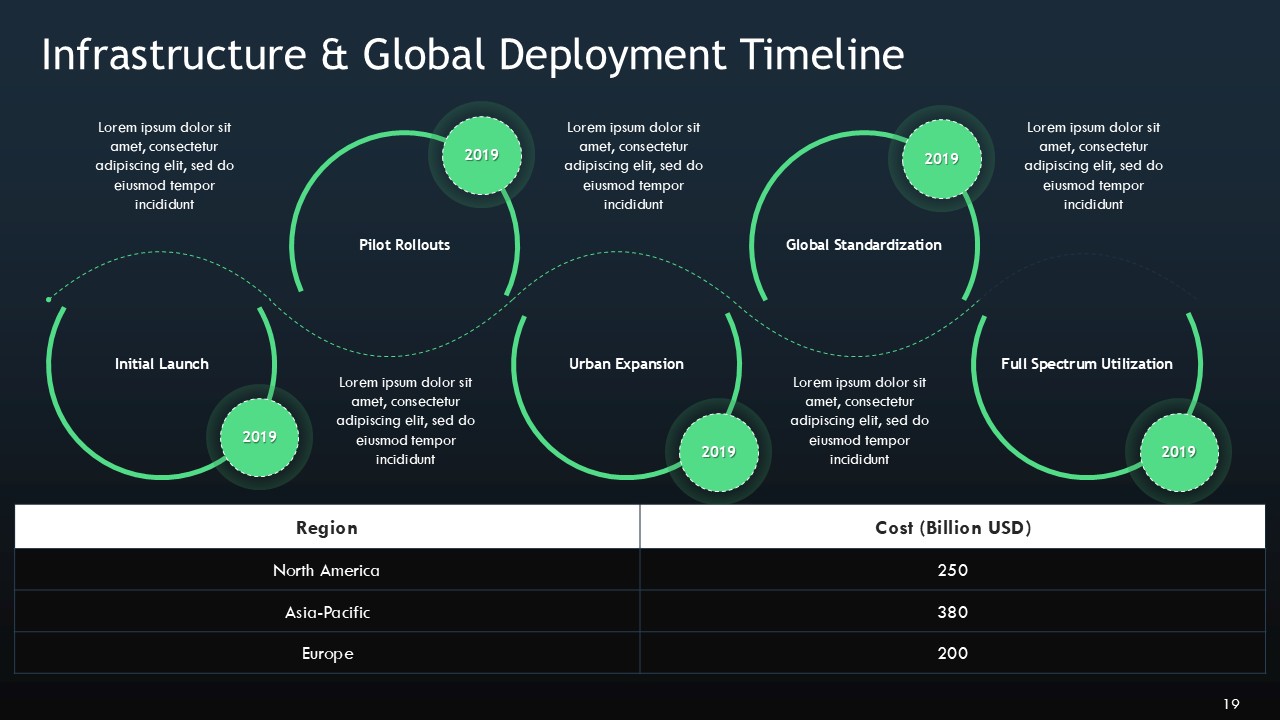Click the Full Spectrum Utilization label
The width and height of the screenshot is (1280, 720).
tap(1087, 363)
